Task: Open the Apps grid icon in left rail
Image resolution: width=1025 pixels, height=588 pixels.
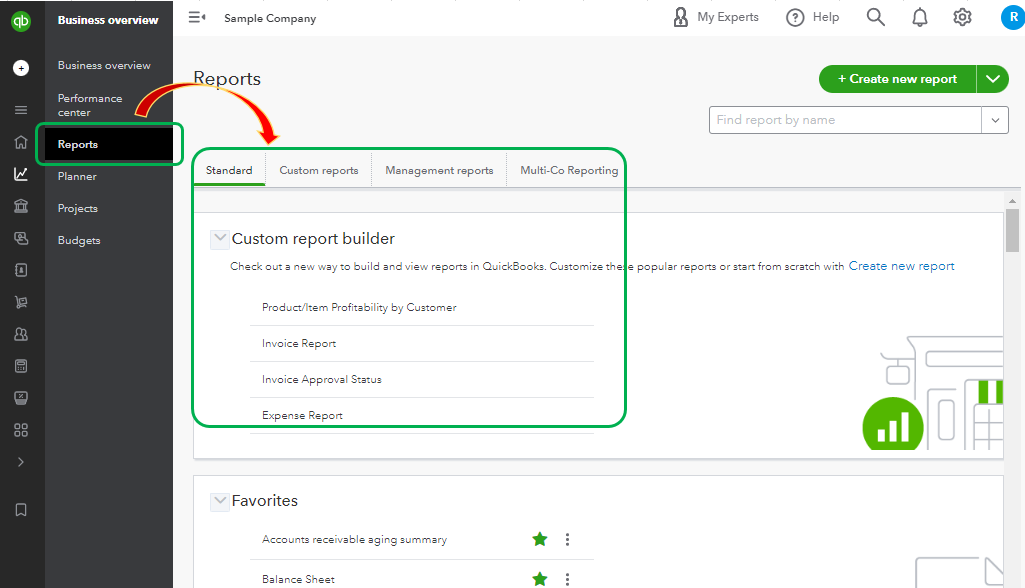Action: point(21,430)
